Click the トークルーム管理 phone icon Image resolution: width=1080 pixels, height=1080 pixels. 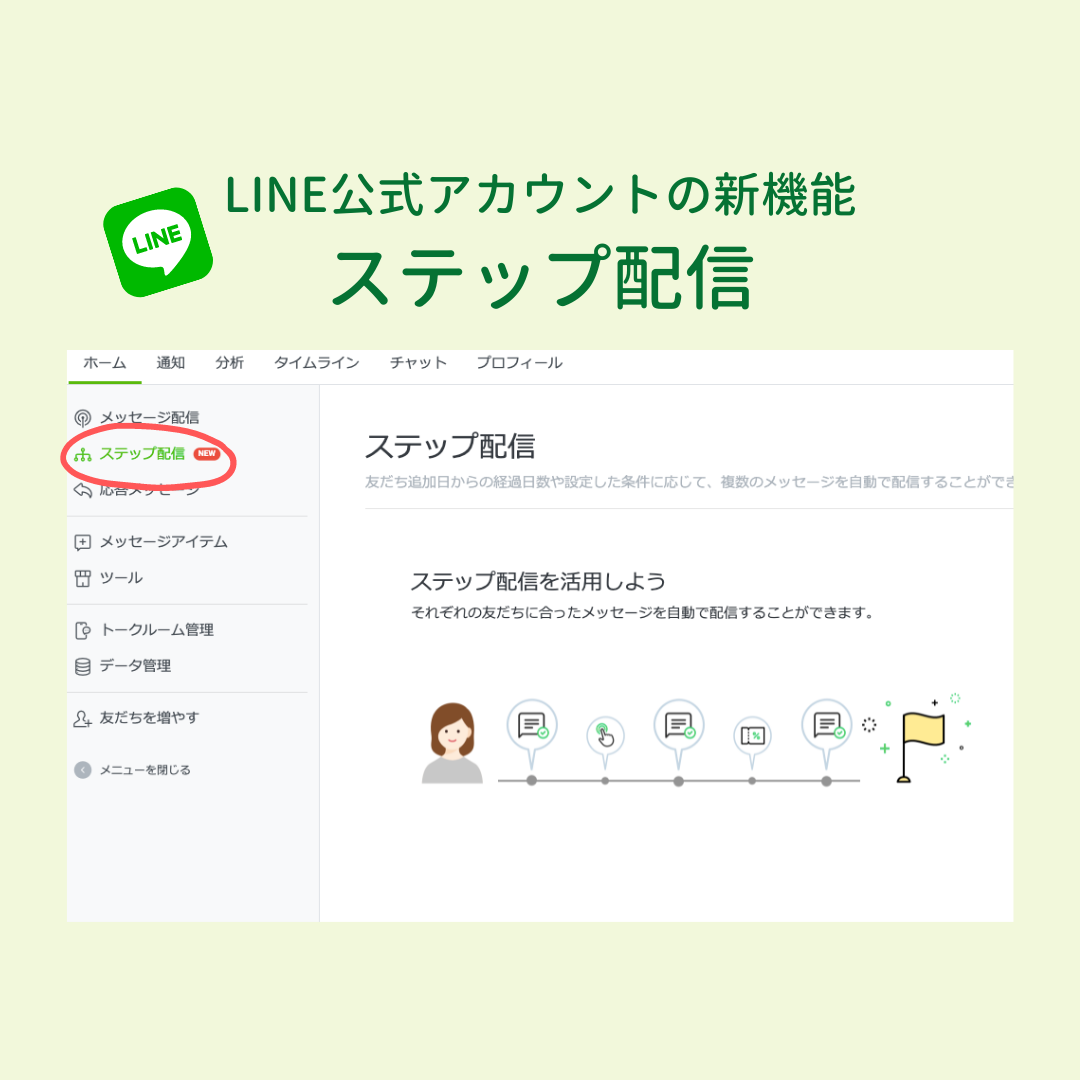pos(83,631)
